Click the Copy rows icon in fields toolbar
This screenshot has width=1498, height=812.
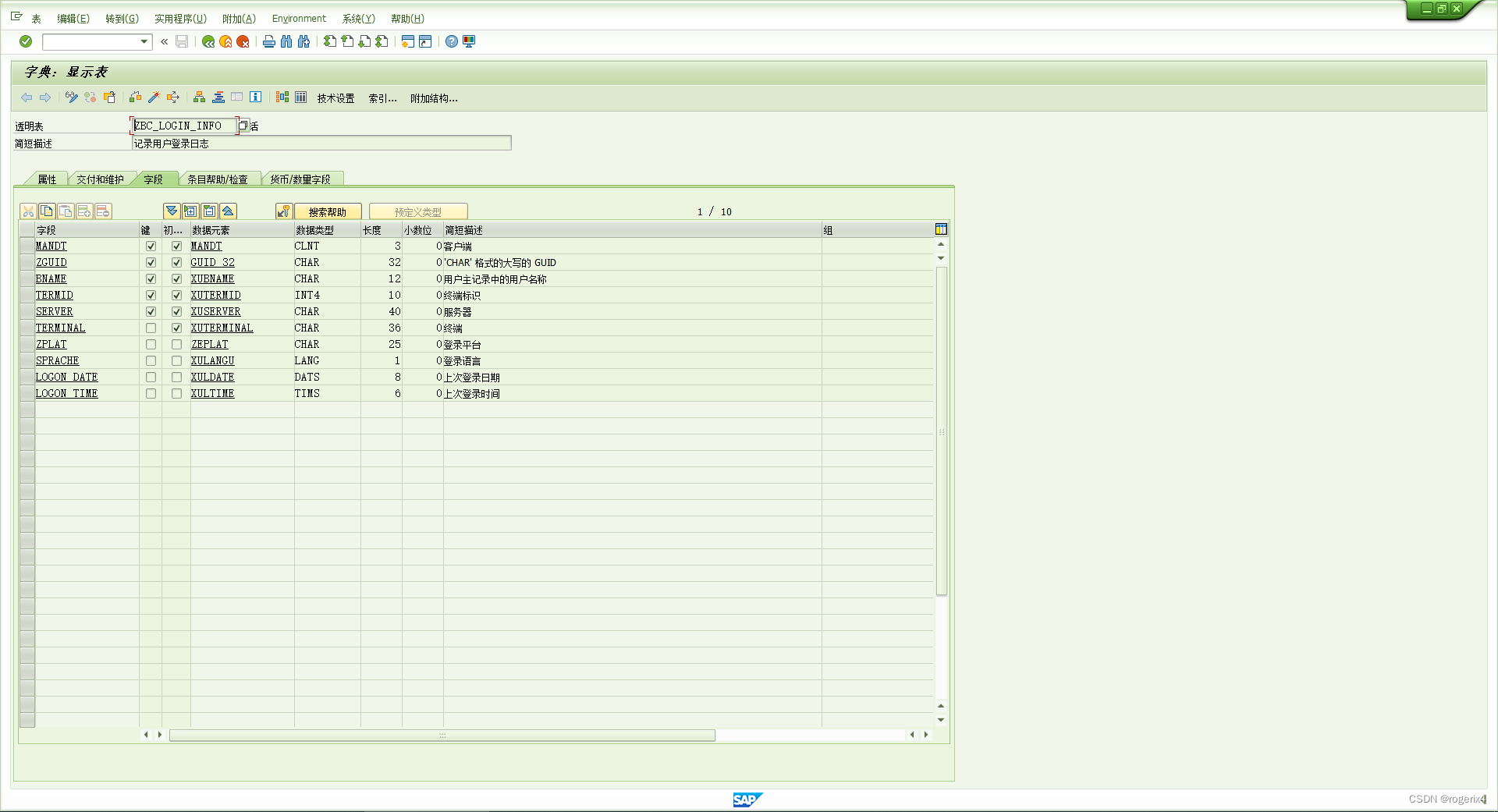[x=48, y=211]
